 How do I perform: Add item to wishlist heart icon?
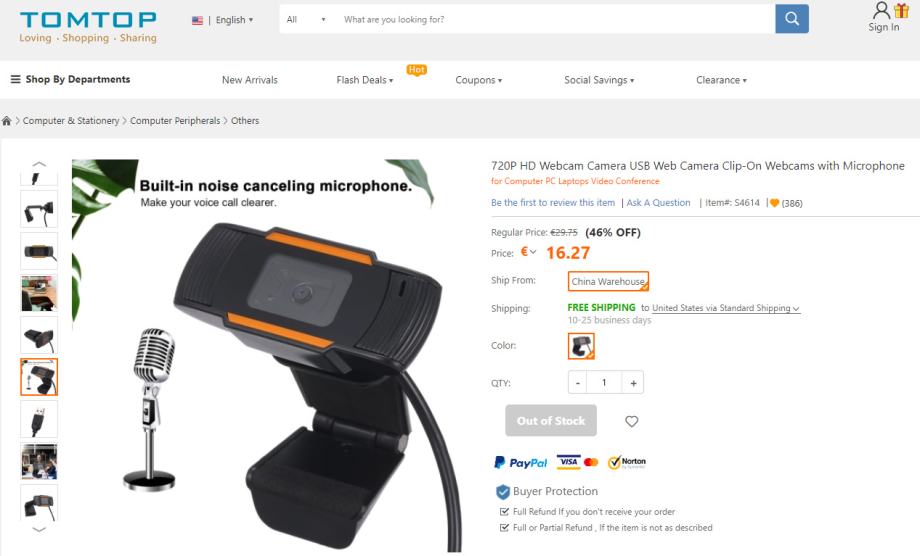[x=631, y=421]
